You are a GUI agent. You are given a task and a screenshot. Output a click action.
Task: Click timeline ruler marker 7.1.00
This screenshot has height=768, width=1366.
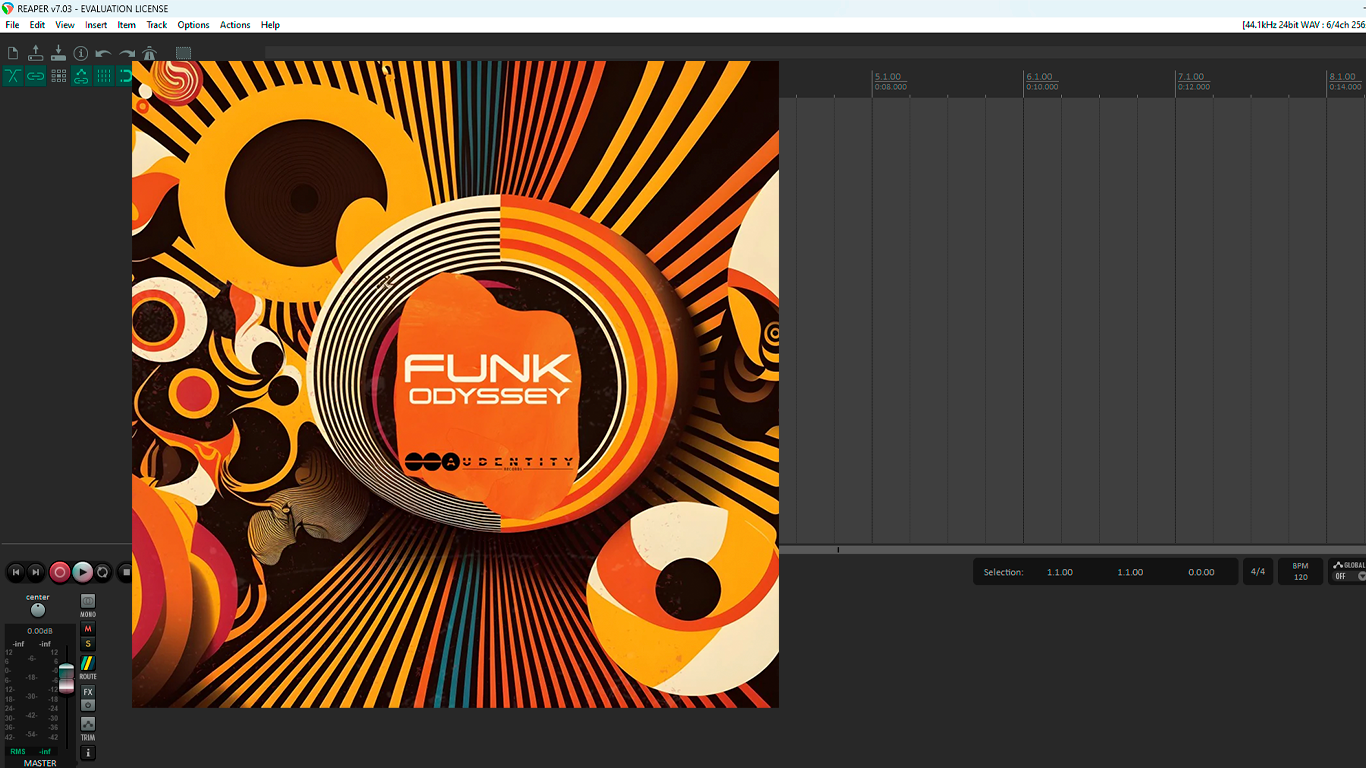1191,77
